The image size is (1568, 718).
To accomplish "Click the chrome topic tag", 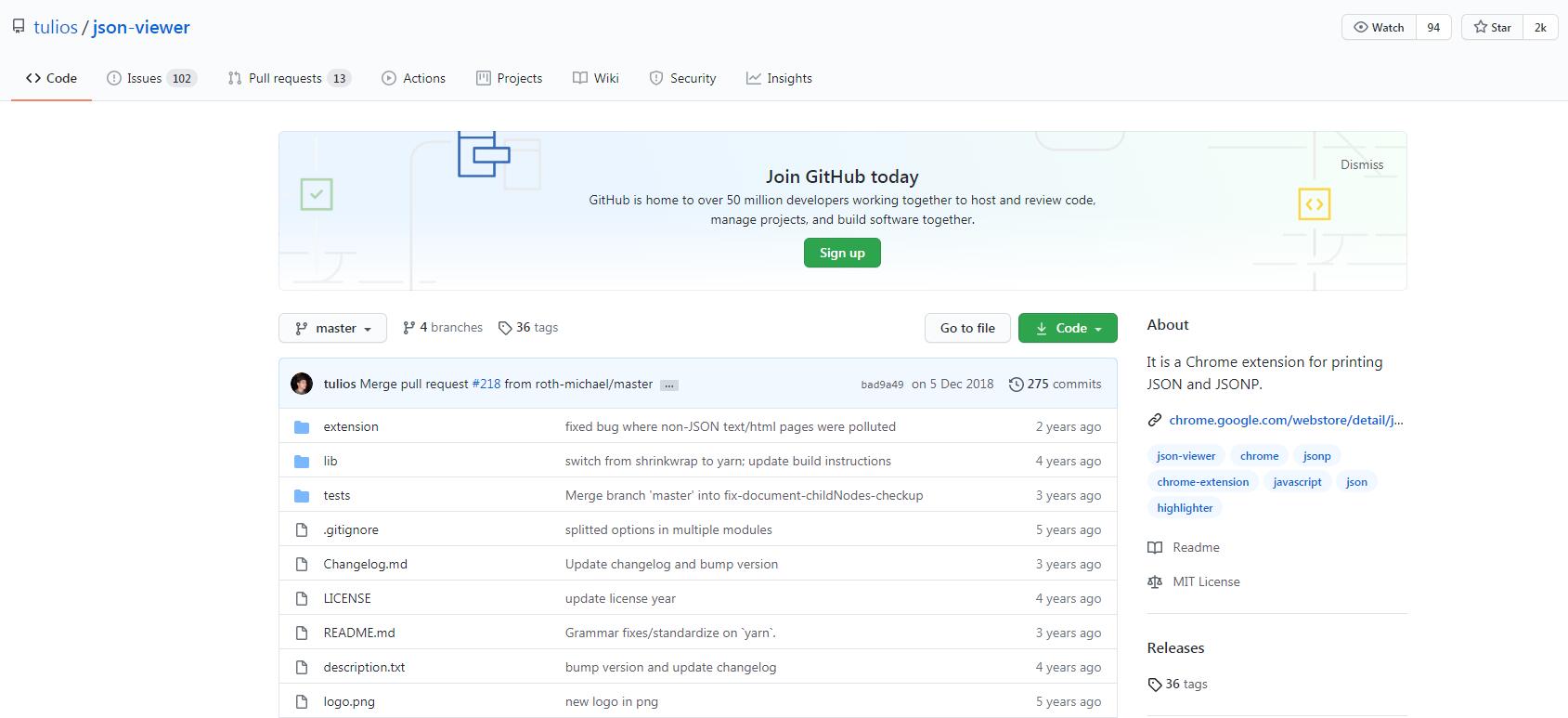I will [x=1259, y=456].
